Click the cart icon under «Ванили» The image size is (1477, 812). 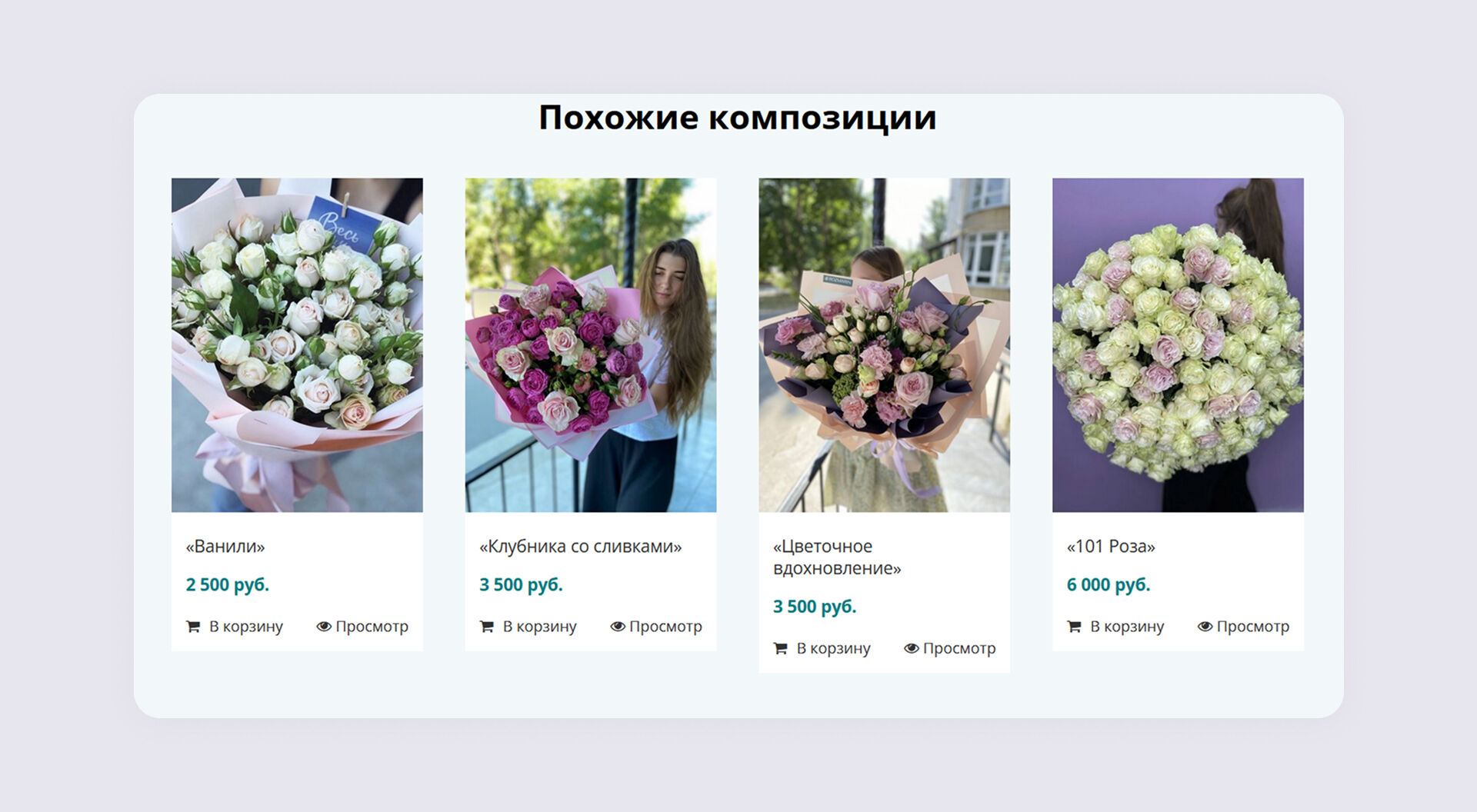(193, 627)
